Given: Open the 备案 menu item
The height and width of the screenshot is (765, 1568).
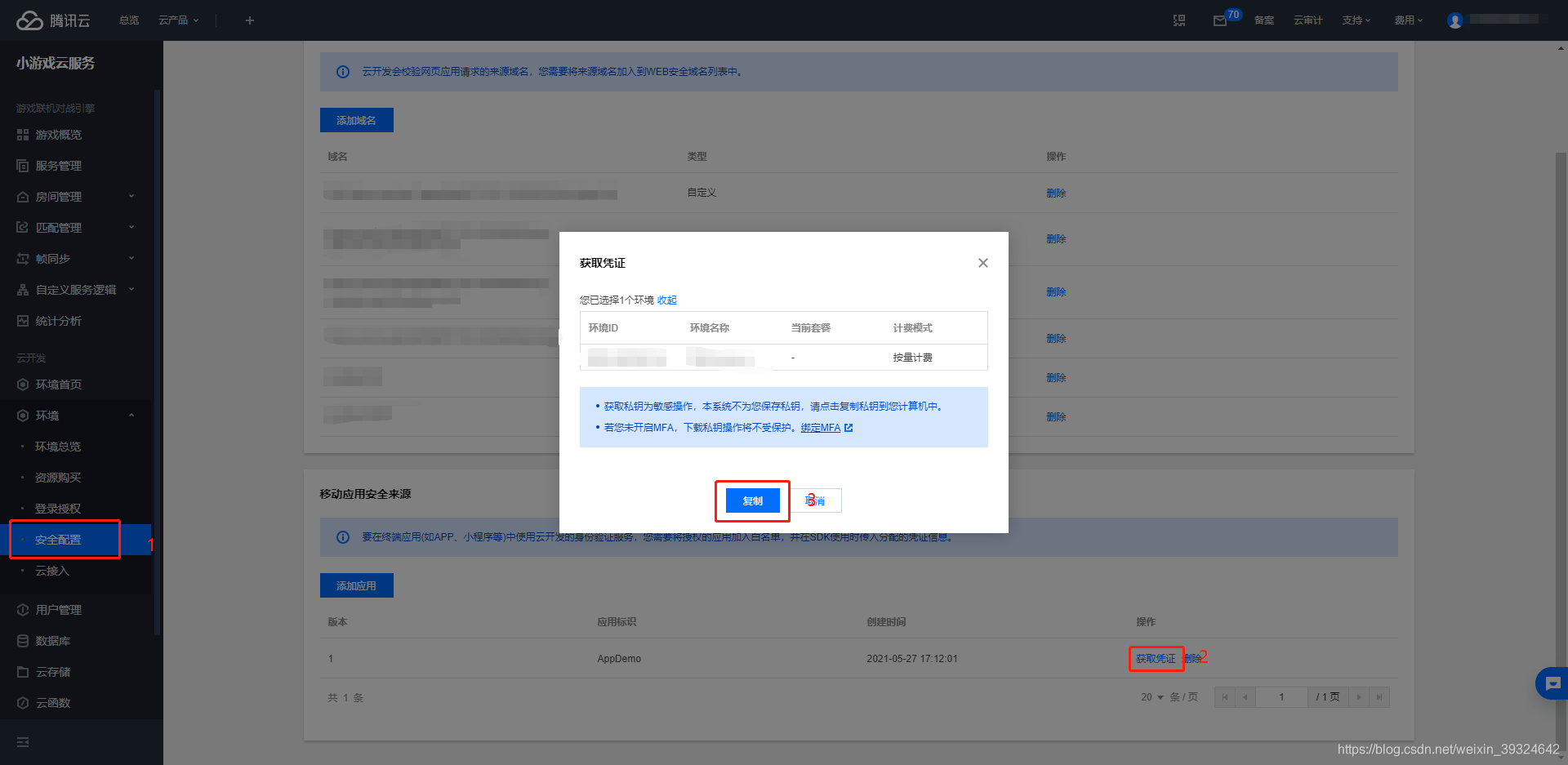Looking at the screenshot, I should click(1264, 20).
